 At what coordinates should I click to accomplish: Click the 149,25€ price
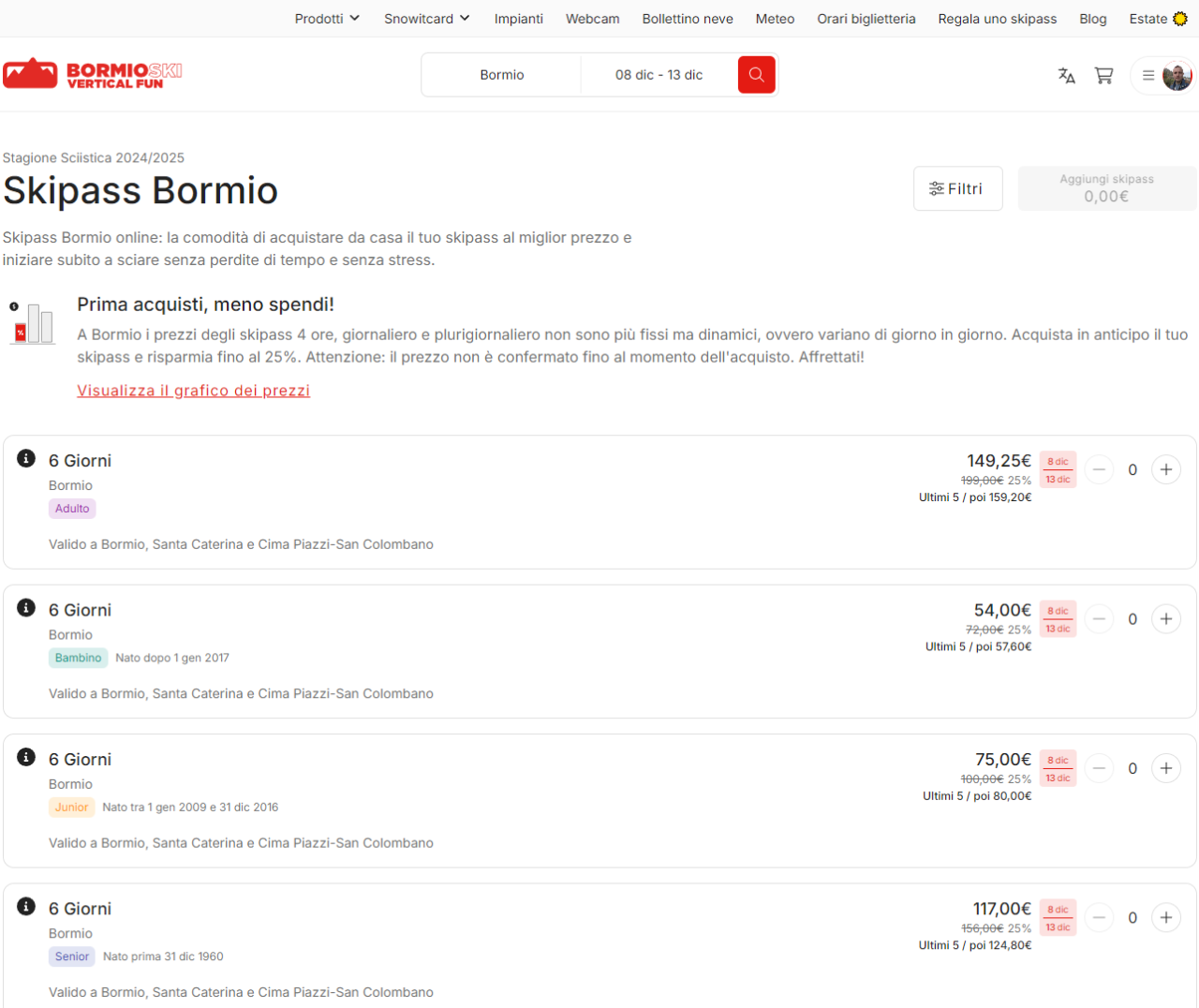tap(999, 461)
